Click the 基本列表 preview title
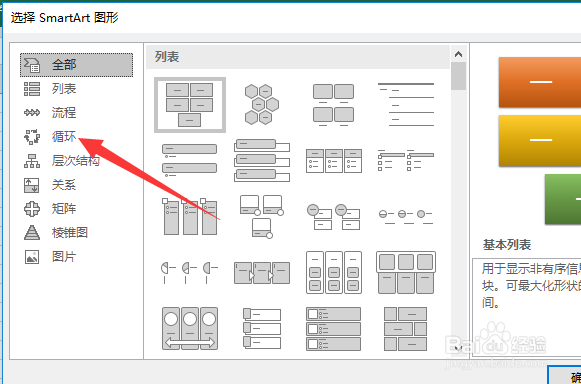The image size is (581, 384). tap(507, 245)
